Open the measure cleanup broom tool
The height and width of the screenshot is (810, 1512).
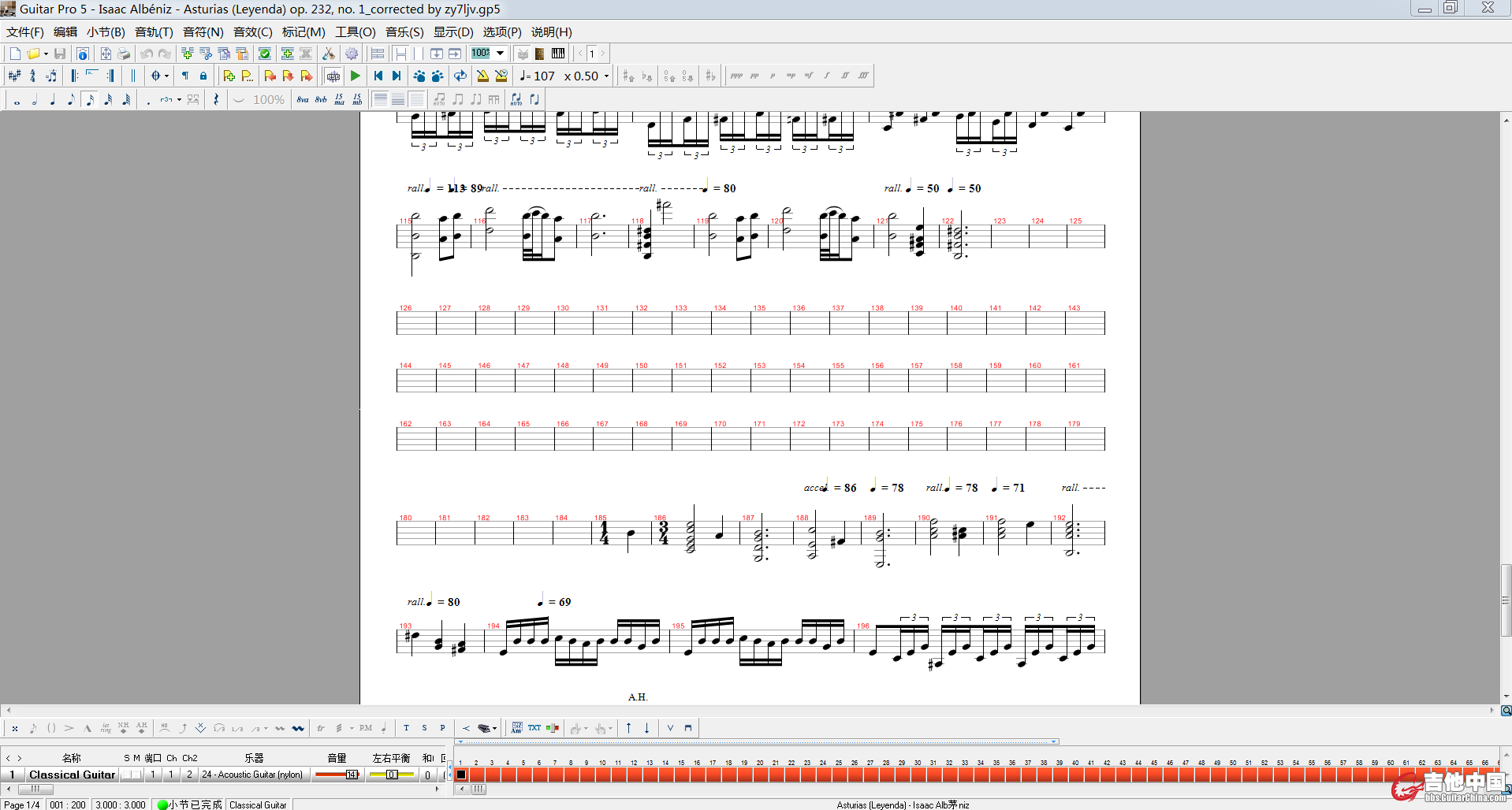pos(329,54)
